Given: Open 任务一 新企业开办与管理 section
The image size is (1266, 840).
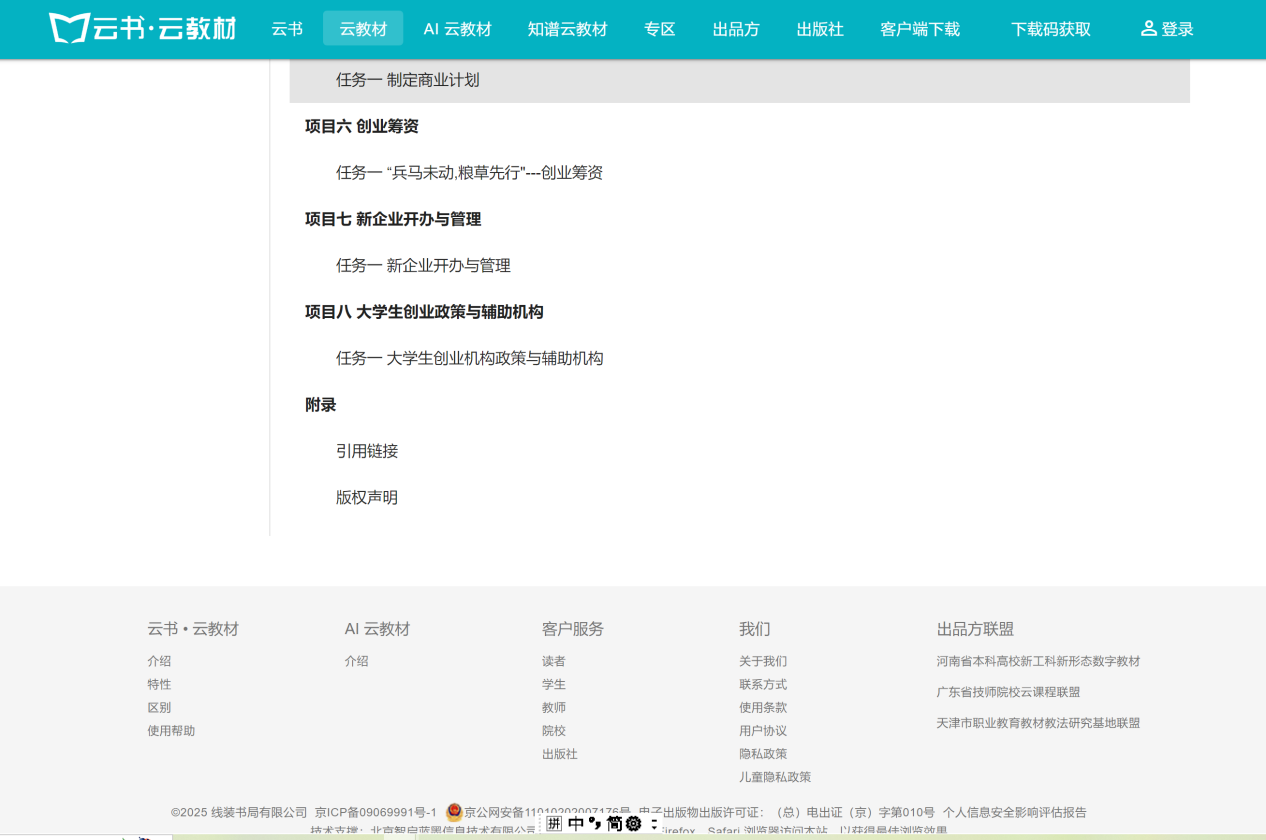Looking at the screenshot, I should pos(423,265).
